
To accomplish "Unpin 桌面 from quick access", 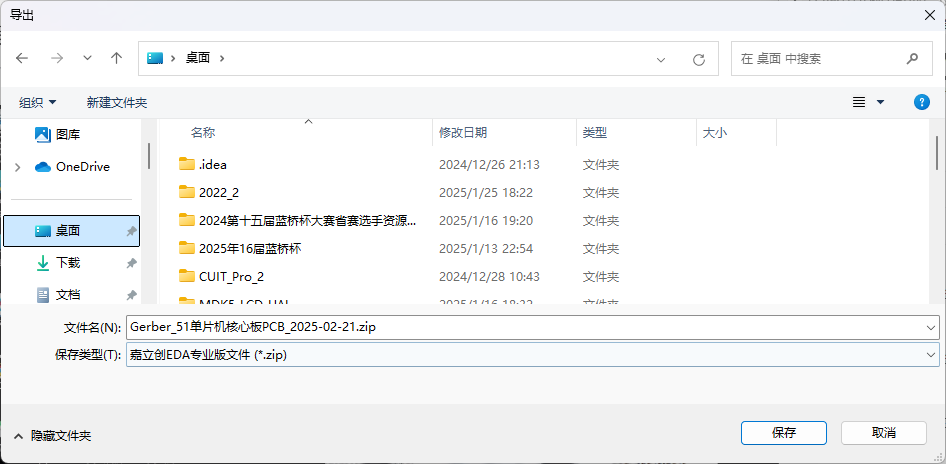I will (131, 231).
